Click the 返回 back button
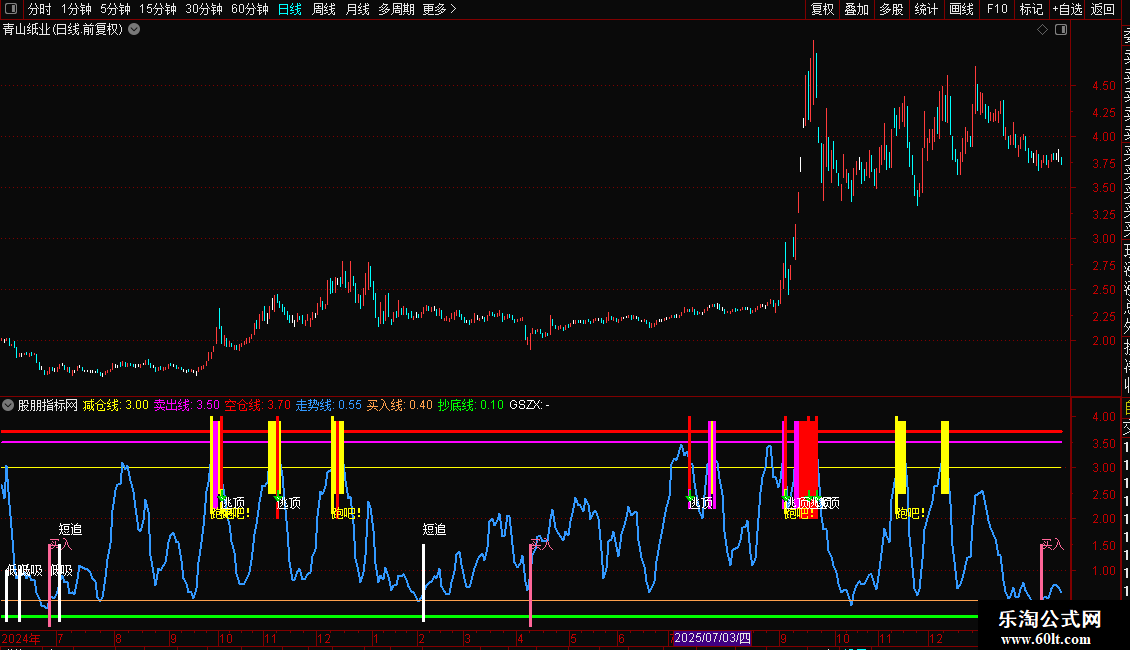 [1103, 9]
